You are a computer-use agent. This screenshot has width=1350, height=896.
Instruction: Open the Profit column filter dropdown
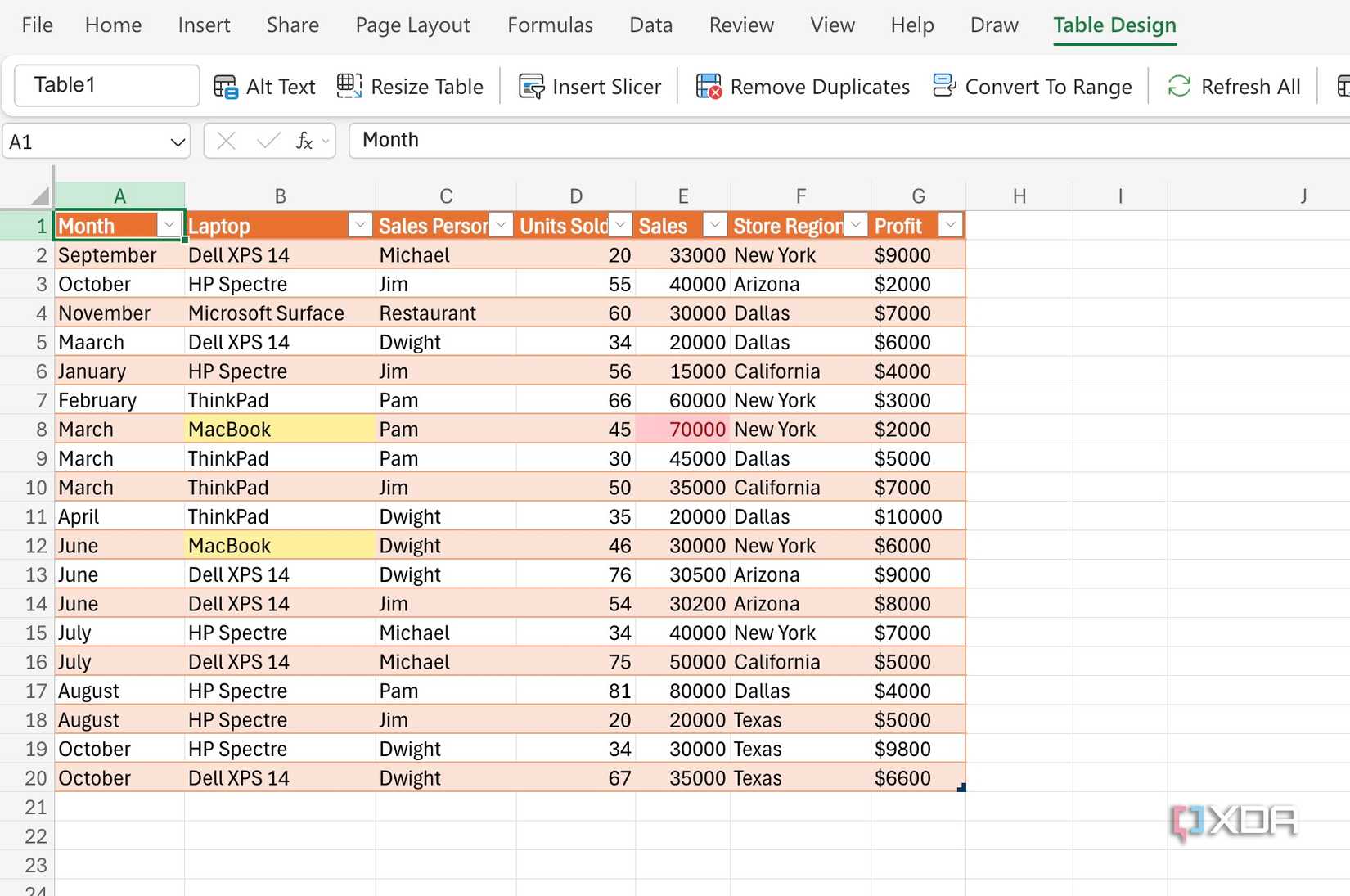coord(950,224)
